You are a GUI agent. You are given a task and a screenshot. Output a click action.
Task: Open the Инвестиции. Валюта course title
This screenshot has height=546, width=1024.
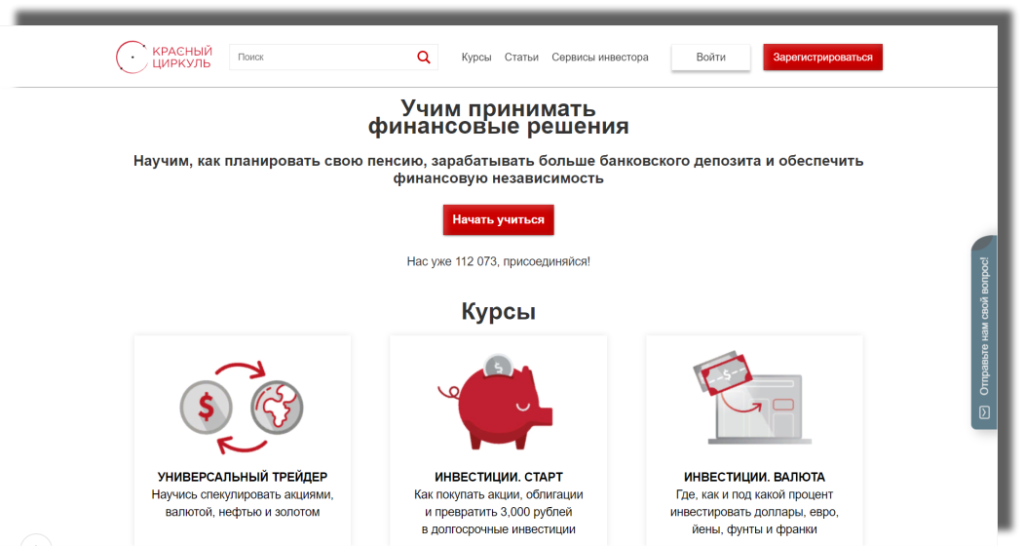[x=754, y=477]
